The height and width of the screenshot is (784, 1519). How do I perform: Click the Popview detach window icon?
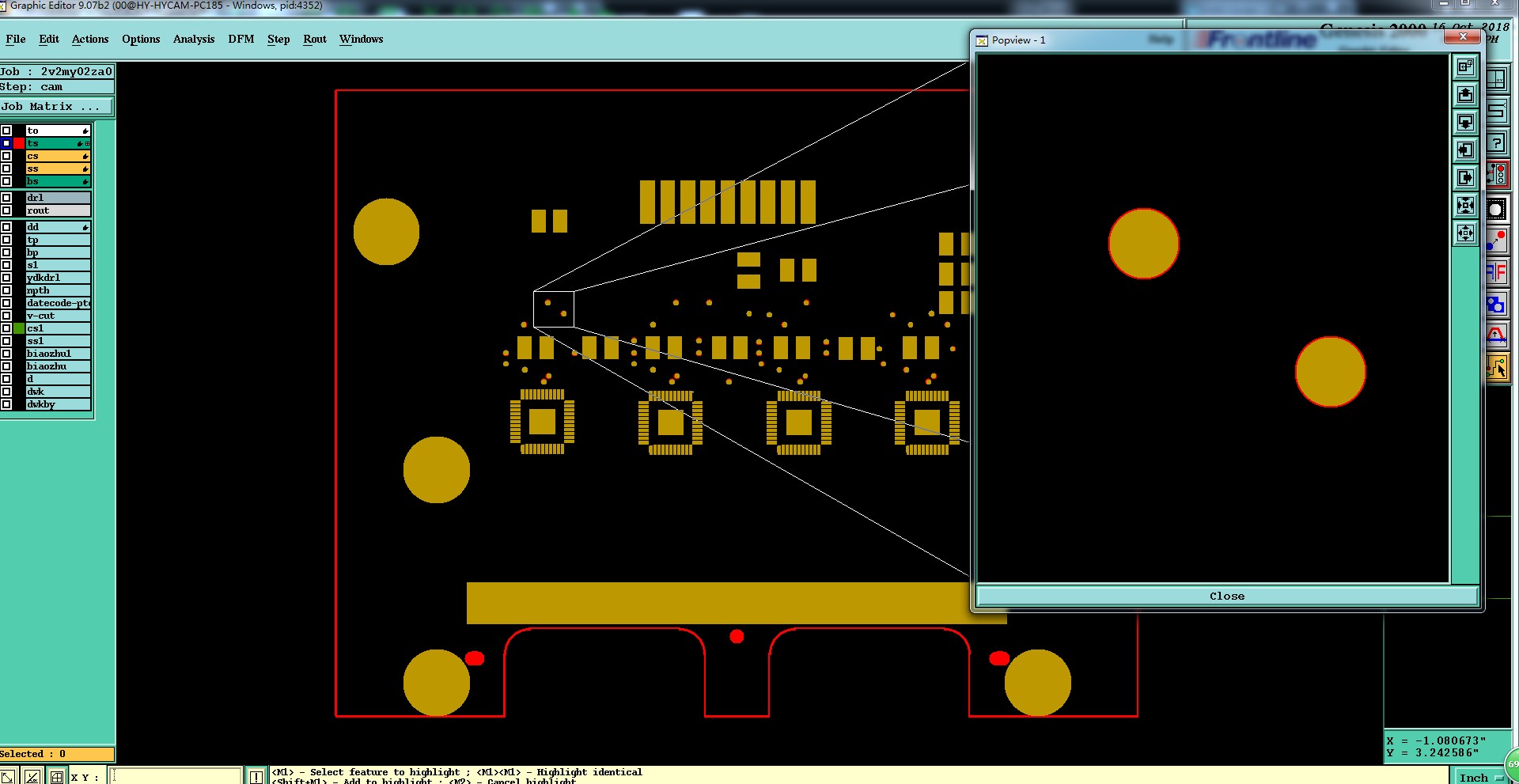1465,67
